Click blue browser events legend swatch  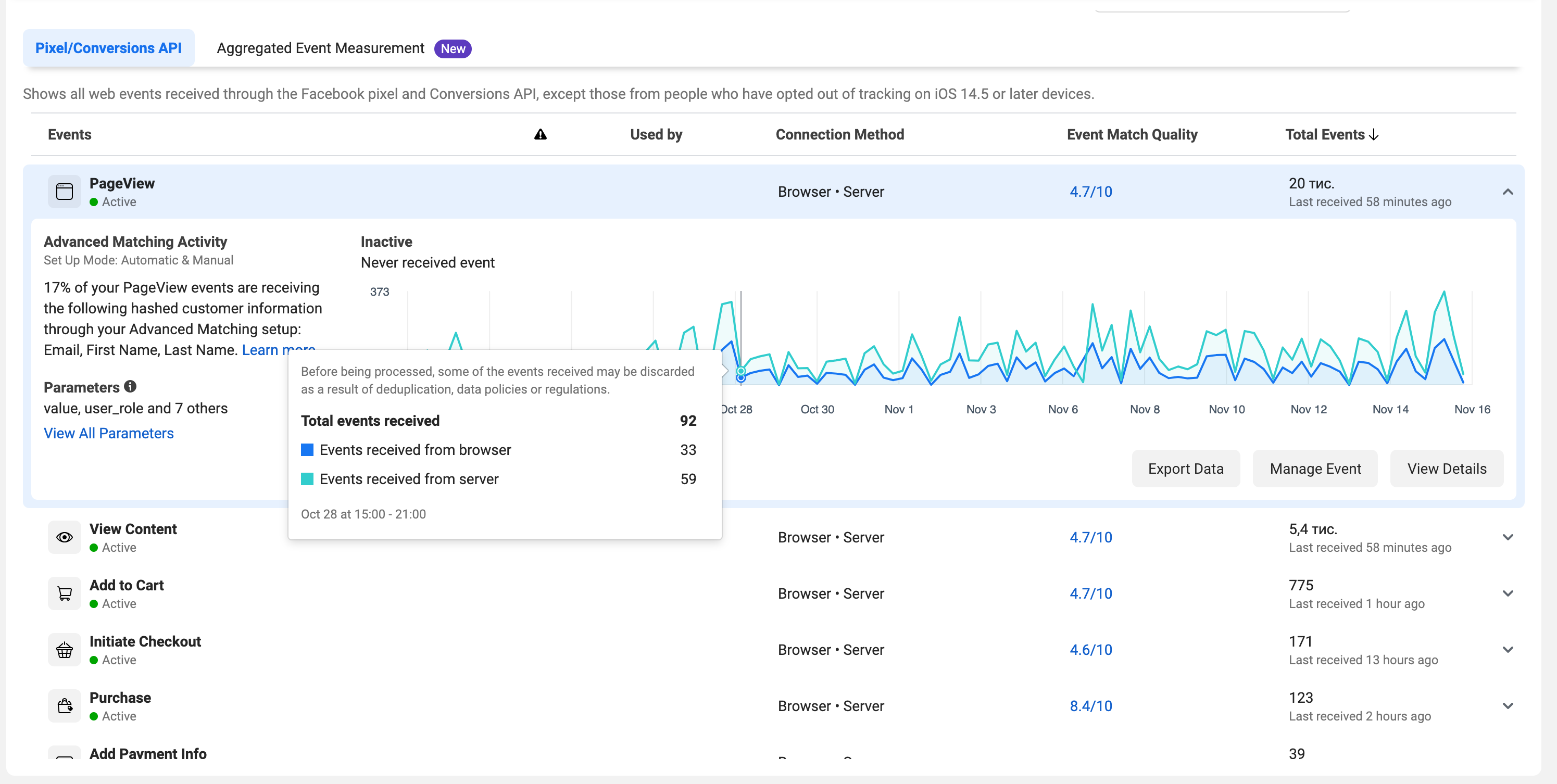[307, 450]
